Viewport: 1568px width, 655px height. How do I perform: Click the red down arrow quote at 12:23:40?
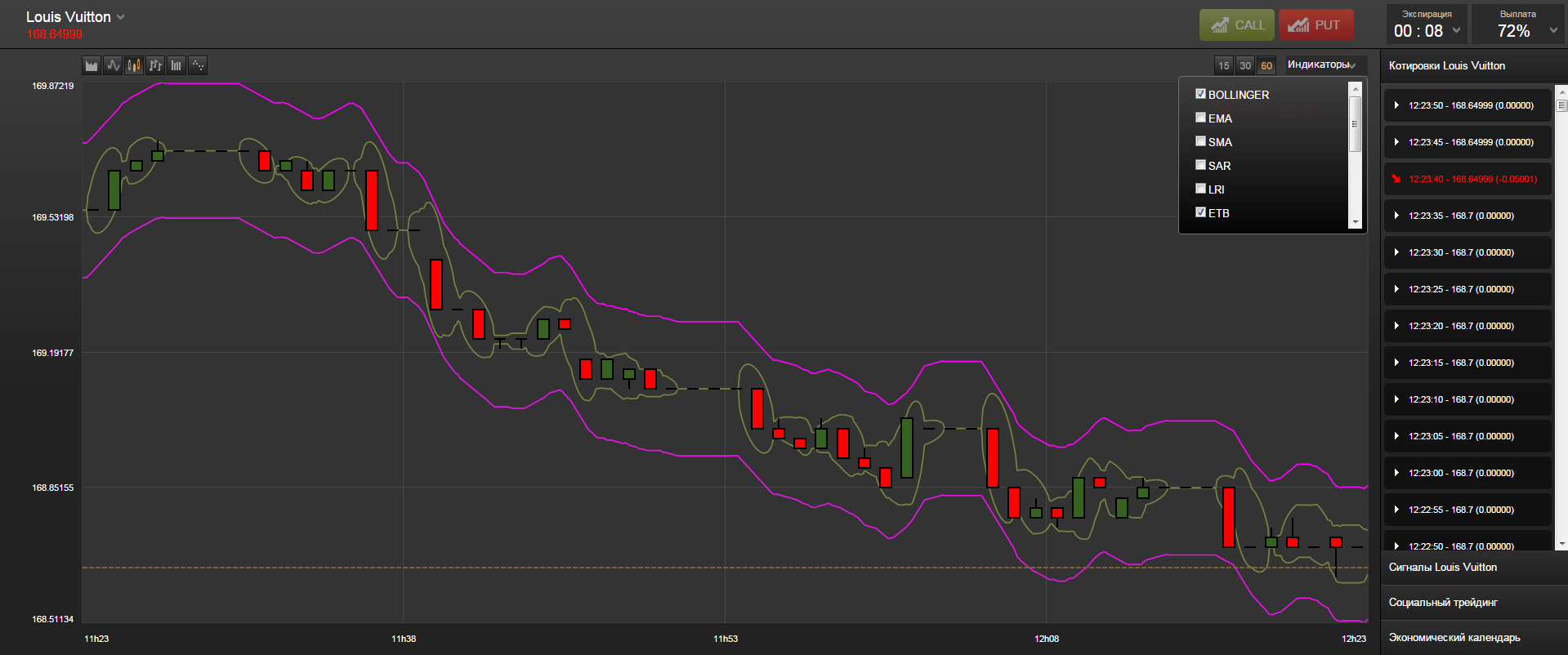coord(1396,179)
